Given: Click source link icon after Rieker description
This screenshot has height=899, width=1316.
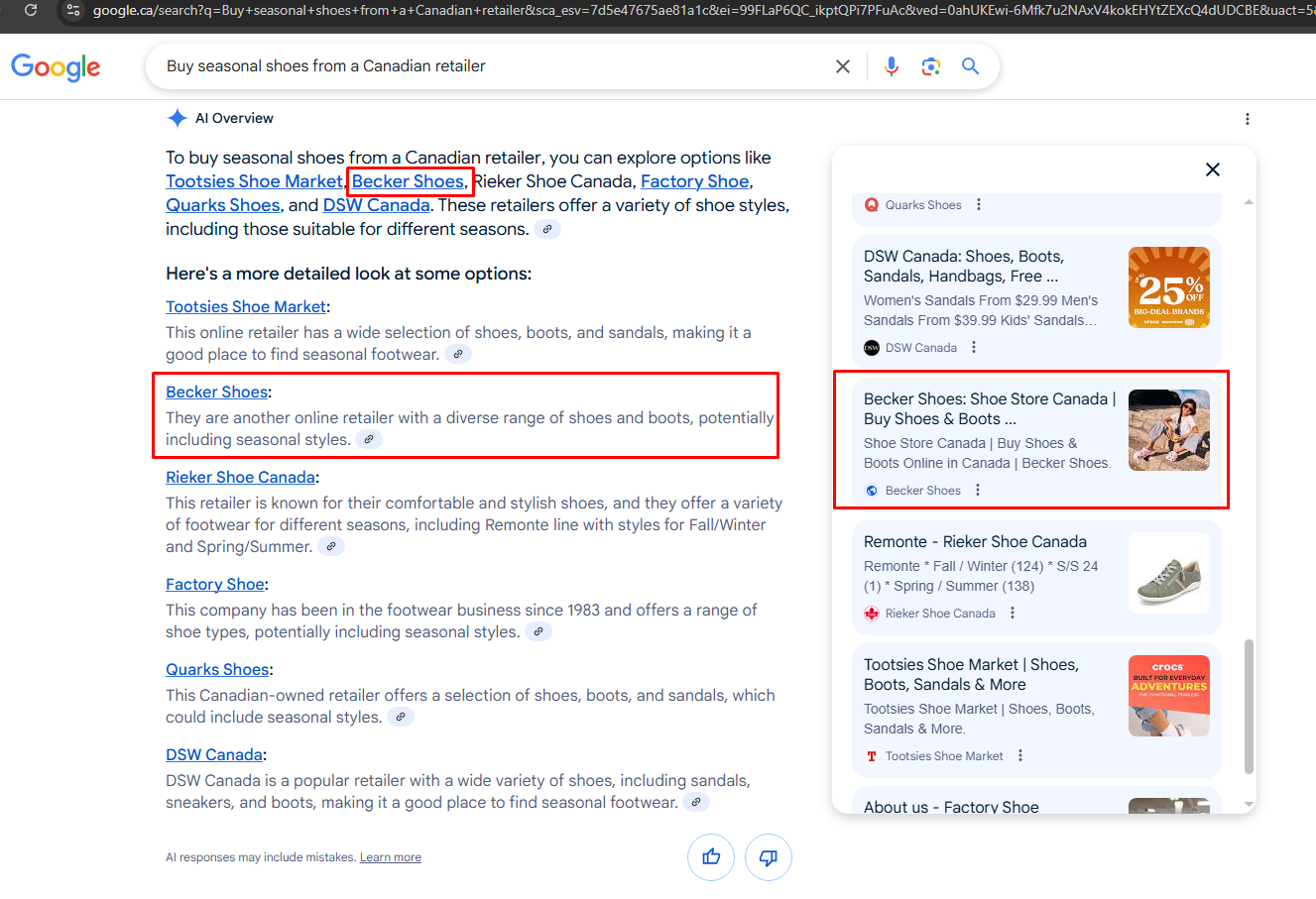Looking at the screenshot, I should pyautogui.click(x=331, y=546).
